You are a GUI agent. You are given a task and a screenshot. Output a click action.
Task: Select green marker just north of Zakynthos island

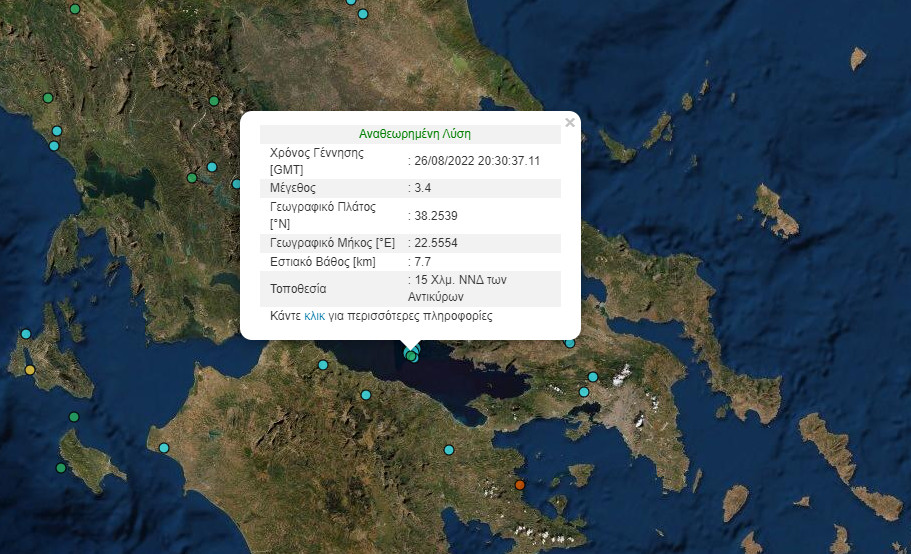pyautogui.click(x=73, y=417)
